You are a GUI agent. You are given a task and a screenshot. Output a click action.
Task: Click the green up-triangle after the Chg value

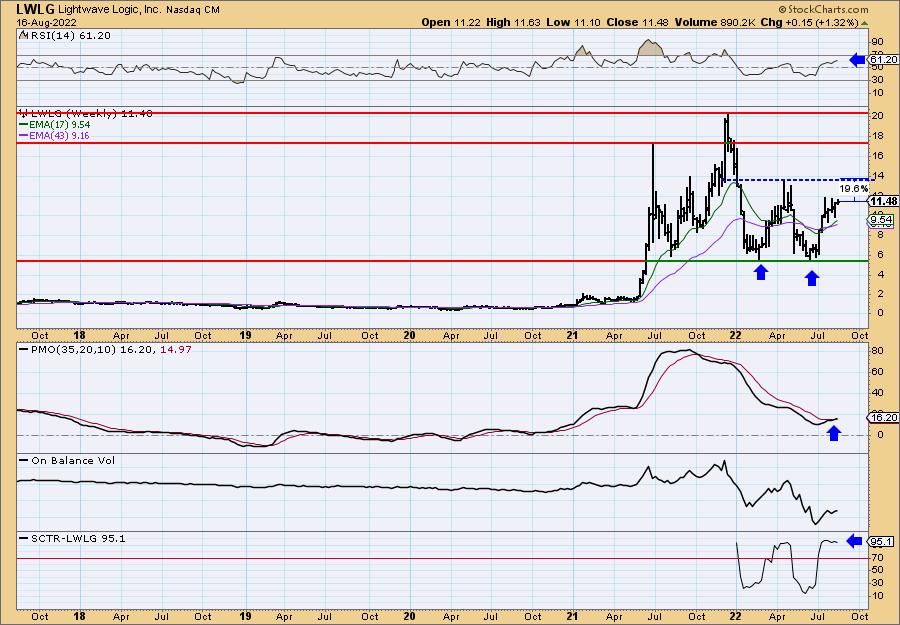pos(865,23)
